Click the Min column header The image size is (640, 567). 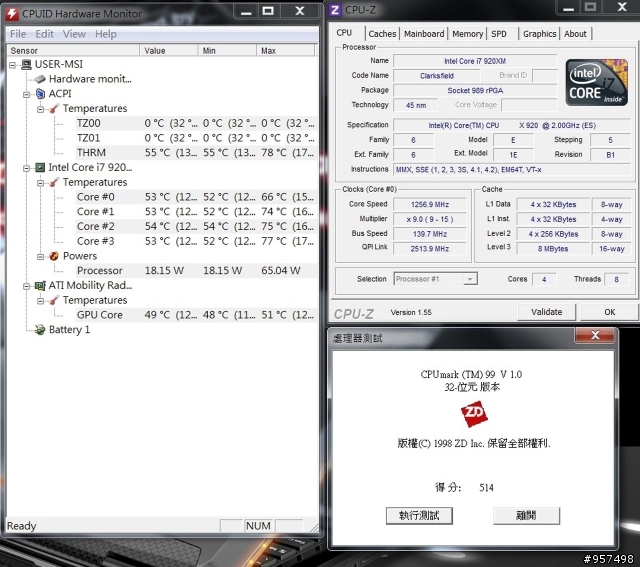point(227,51)
